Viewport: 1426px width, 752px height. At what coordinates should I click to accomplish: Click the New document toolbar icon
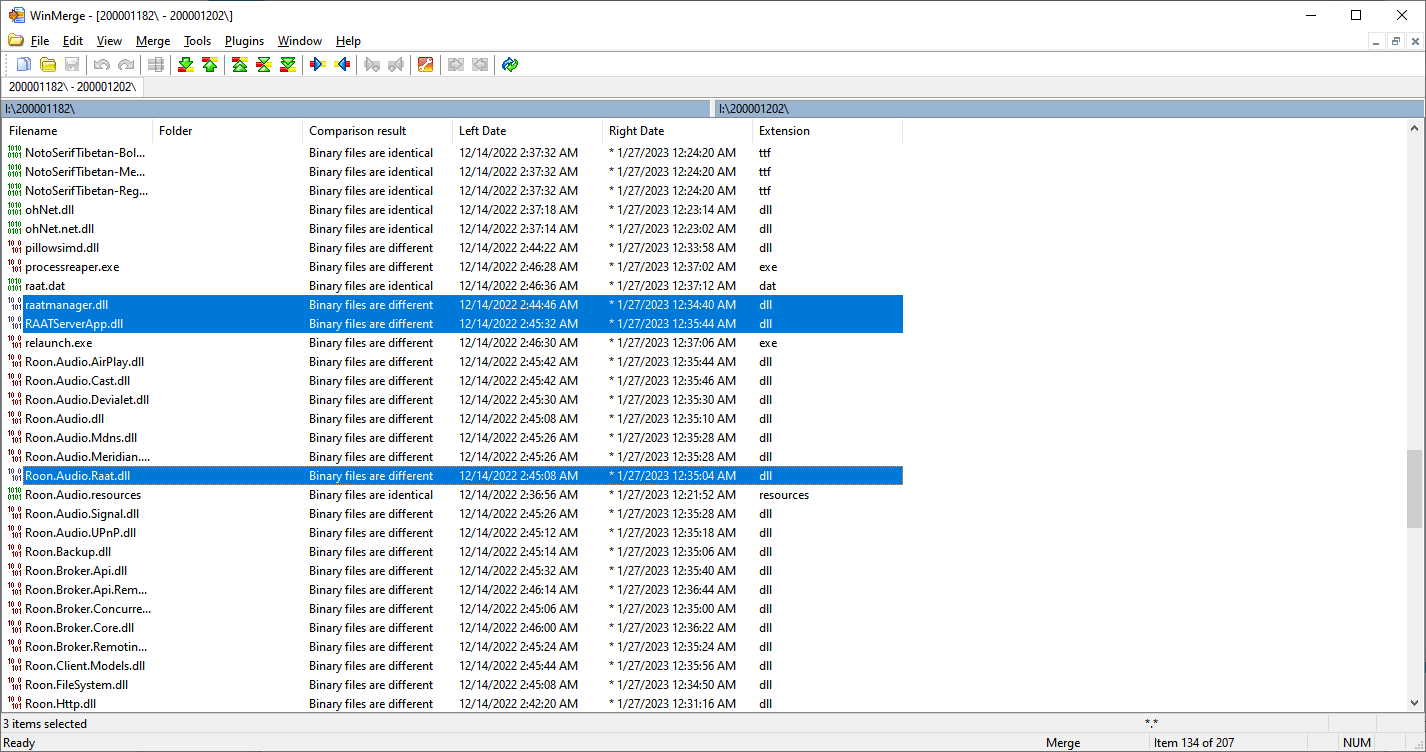pos(24,65)
